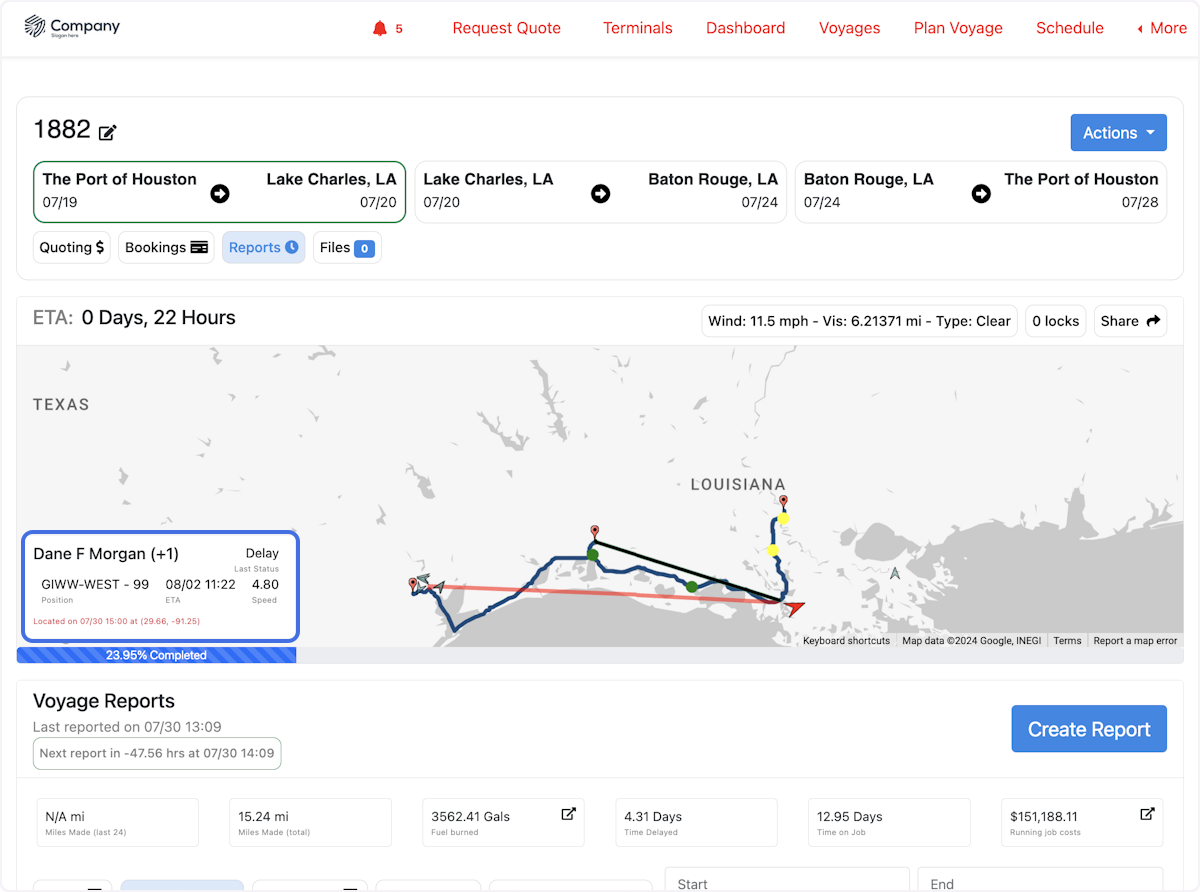Image resolution: width=1200 pixels, height=892 pixels.
Task: Click the Share button
Action: click(1130, 321)
